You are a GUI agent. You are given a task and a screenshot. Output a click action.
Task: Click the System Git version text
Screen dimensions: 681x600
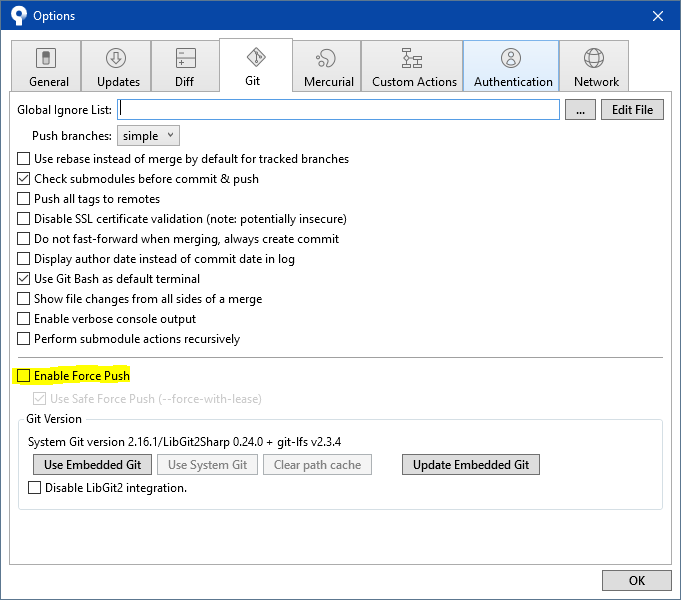[x=184, y=442]
